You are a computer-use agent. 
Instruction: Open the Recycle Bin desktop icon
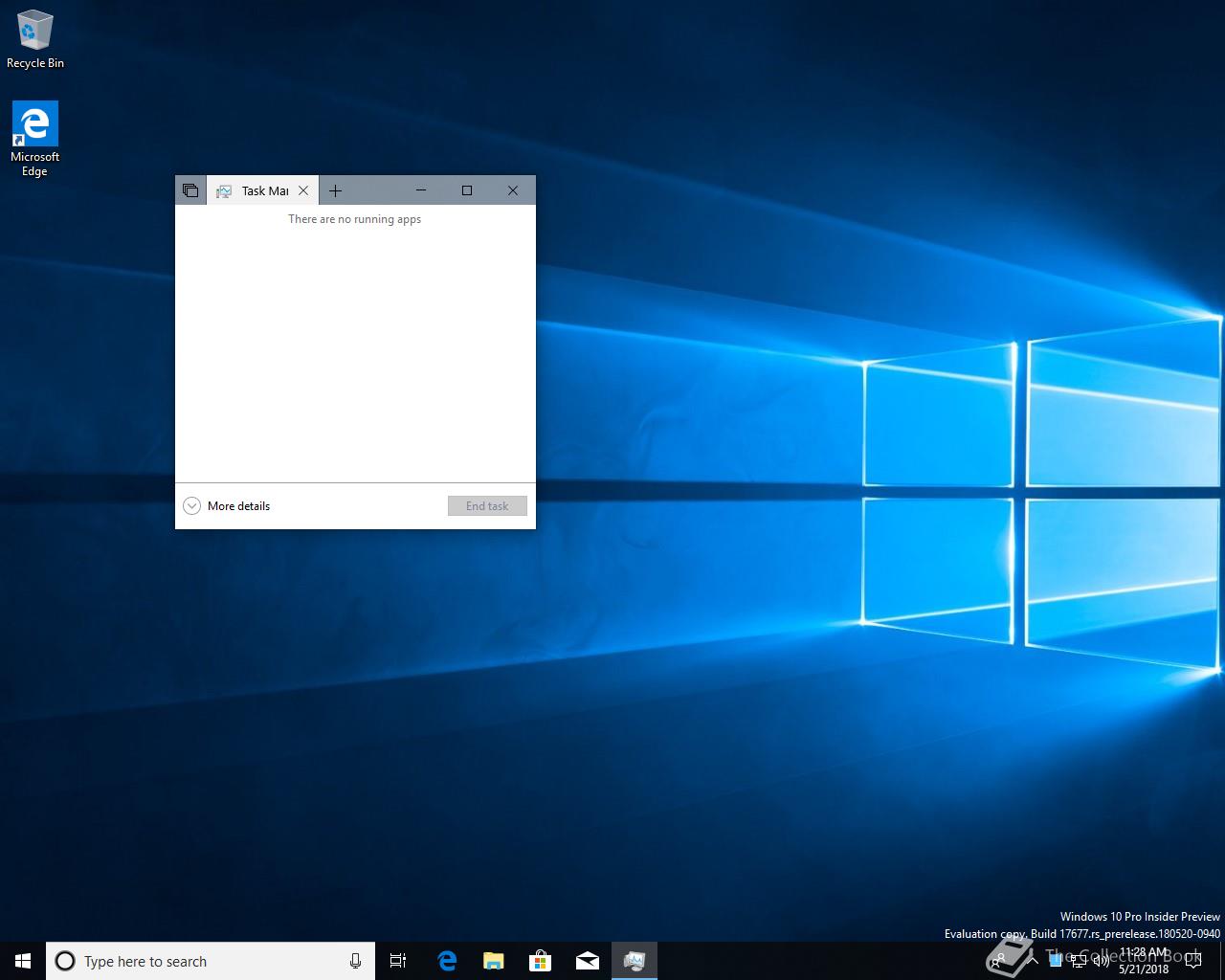35,39
